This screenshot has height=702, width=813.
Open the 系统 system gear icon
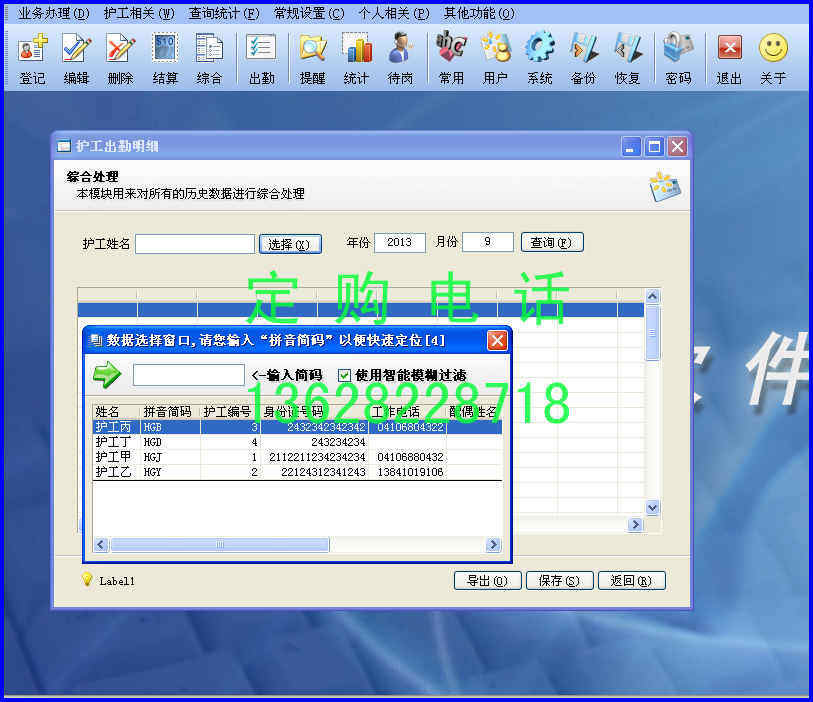pos(539,58)
